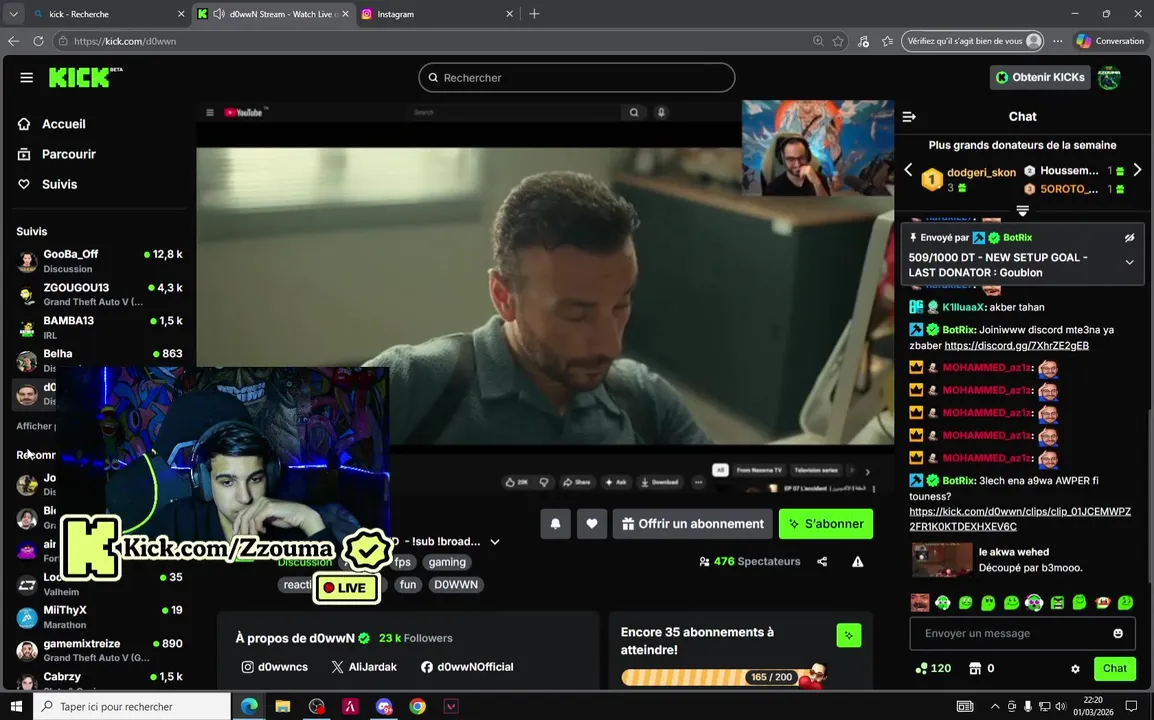Report the stream warning icon
1154x720 pixels.
(857, 562)
